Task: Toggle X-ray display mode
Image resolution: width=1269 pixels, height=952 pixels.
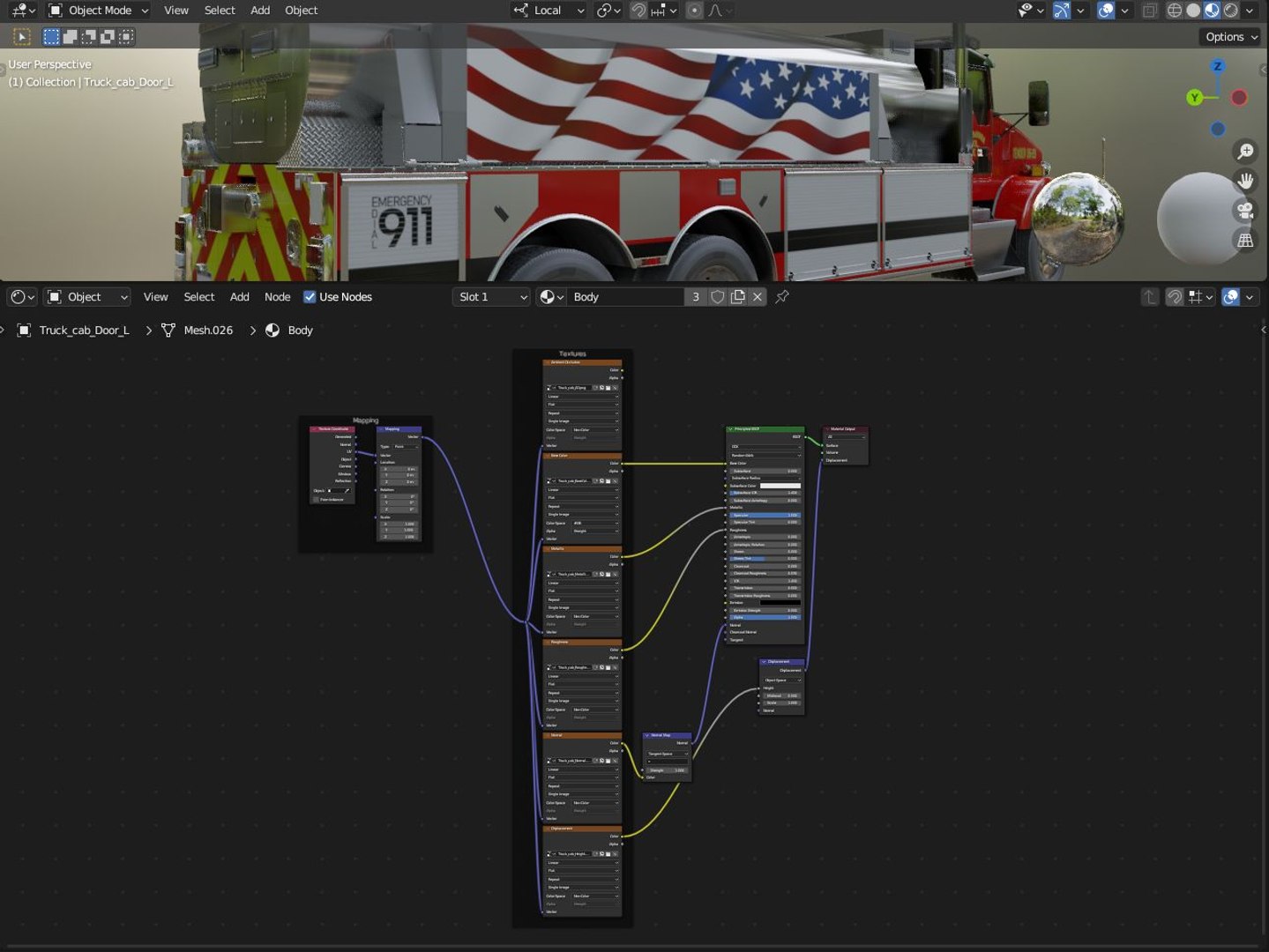Action: [x=1149, y=11]
